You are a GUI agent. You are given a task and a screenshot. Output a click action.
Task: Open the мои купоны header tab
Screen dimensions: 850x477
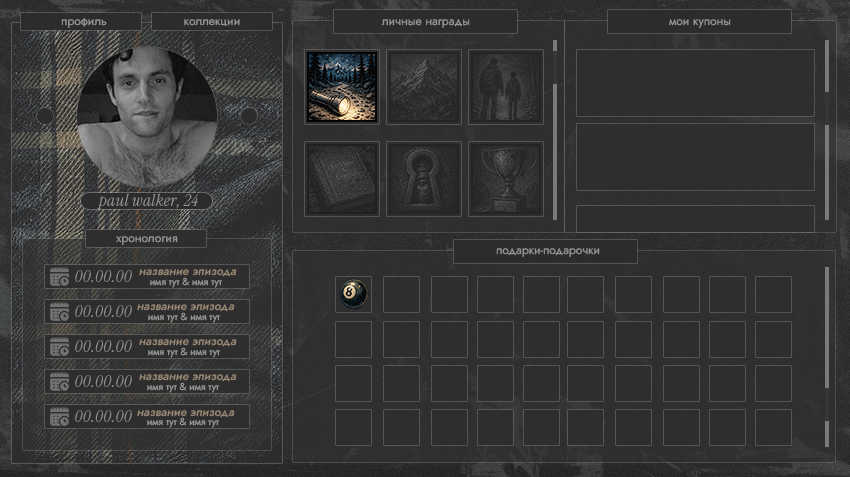coord(699,22)
